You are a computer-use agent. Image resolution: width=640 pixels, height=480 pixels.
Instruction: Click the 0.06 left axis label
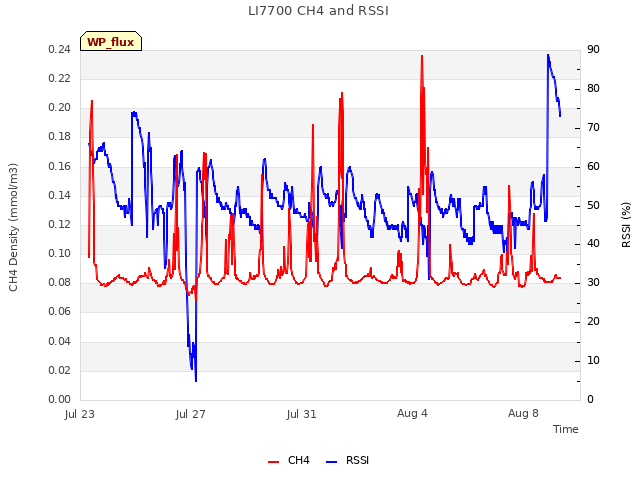click(x=60, y=311)
